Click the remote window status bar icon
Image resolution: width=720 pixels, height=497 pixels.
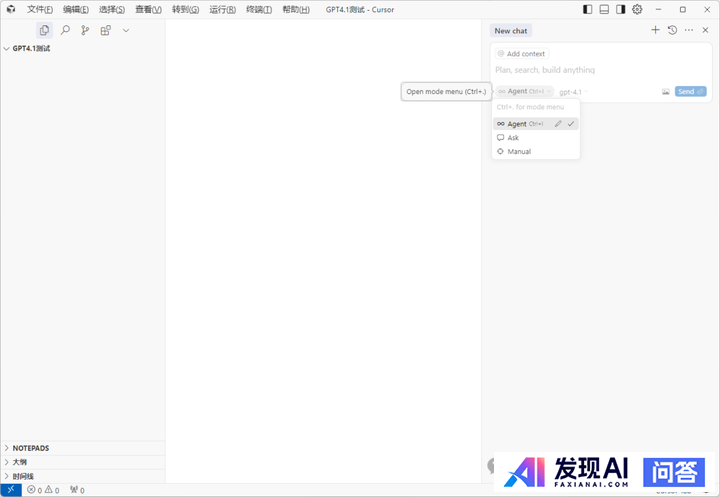[x=11, y=490]
